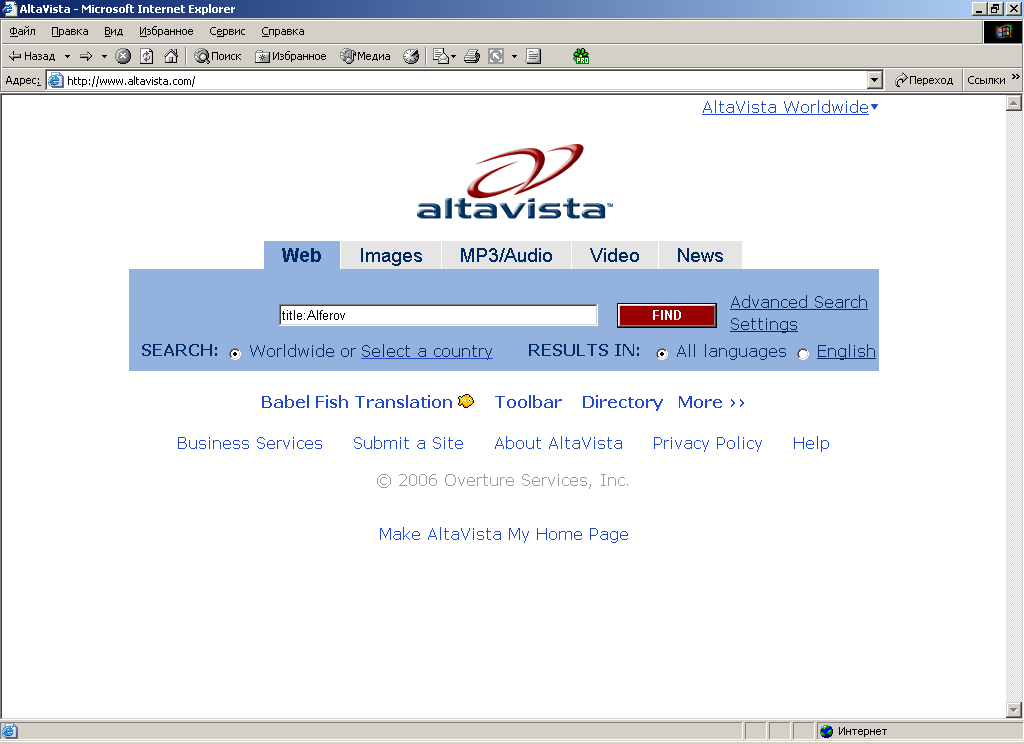Viewport: 1024px width, 744px height.
Task: Click the AltaVista logo
Action: point(515,182)
